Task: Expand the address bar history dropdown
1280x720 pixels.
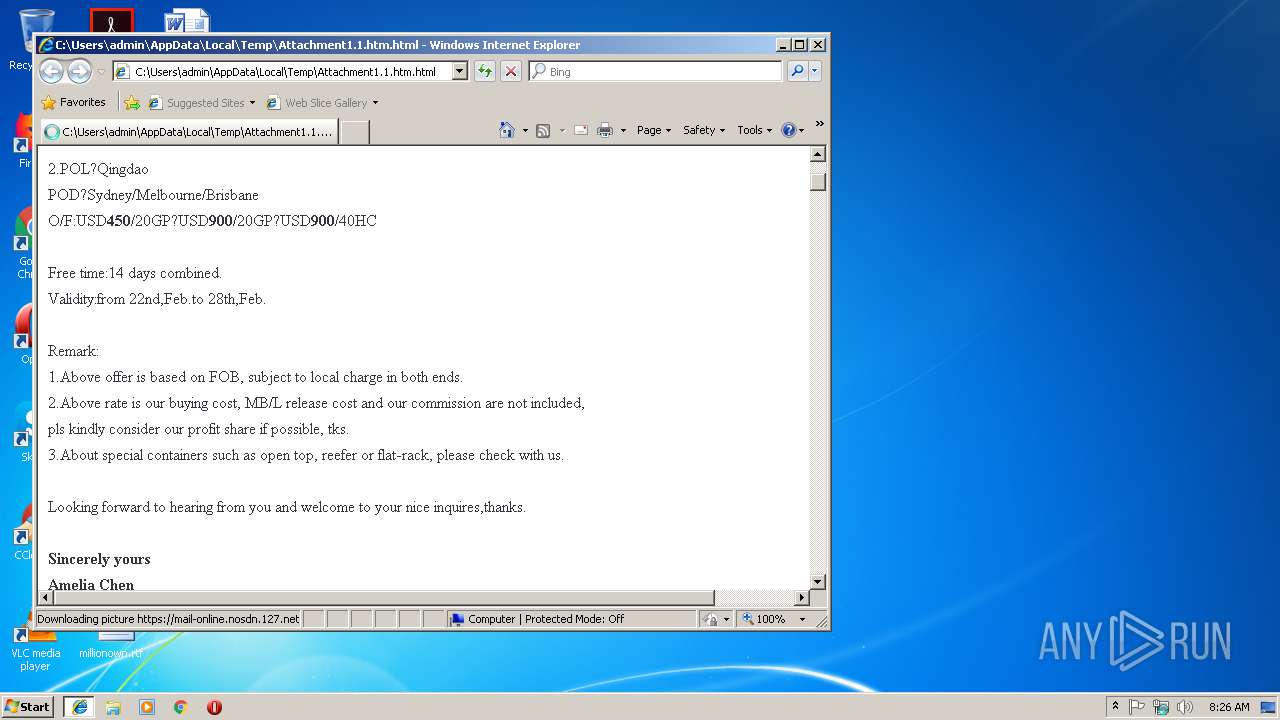Action: [460, 71]
